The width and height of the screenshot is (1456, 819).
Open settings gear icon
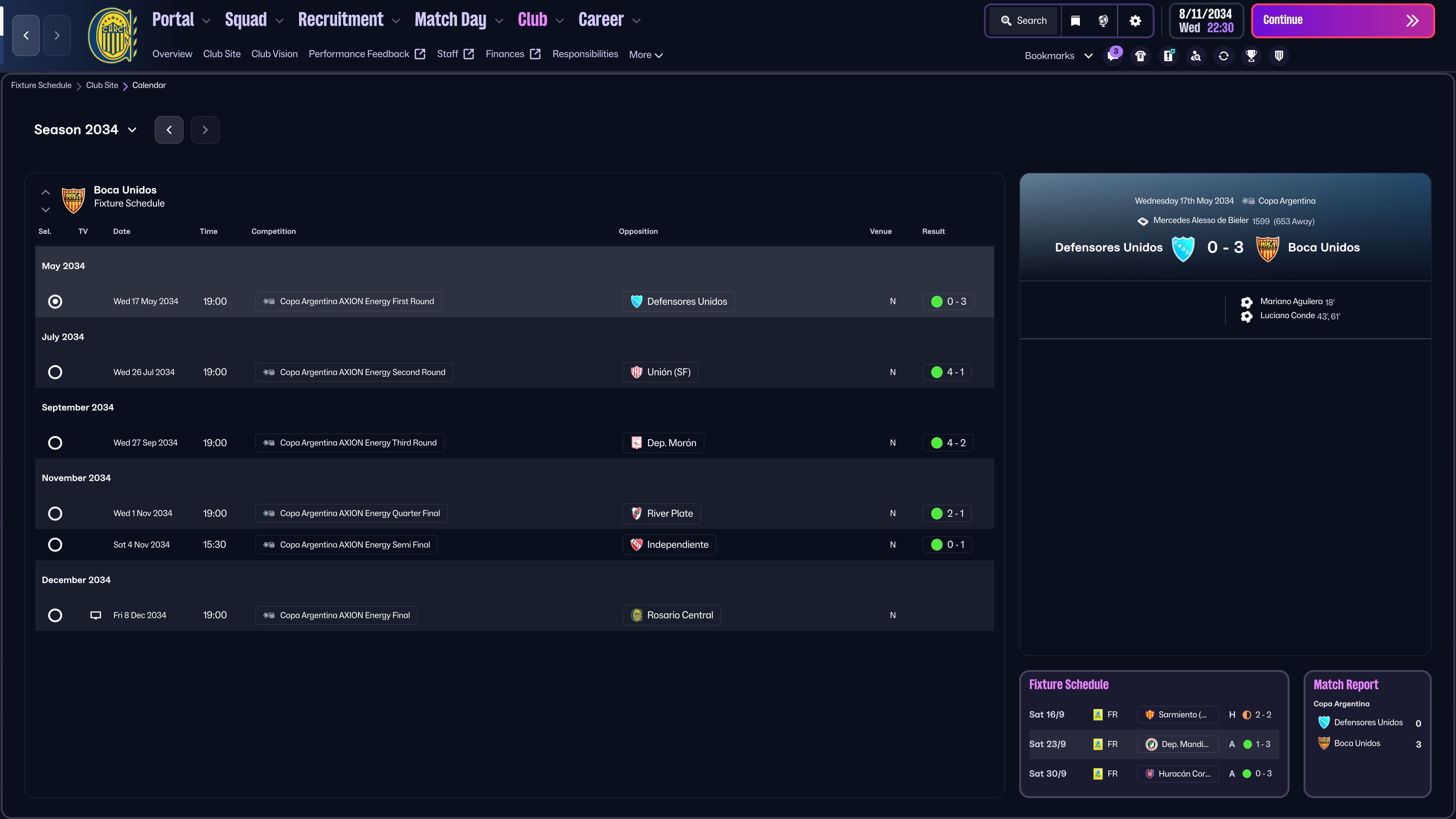pos(1135,21)
